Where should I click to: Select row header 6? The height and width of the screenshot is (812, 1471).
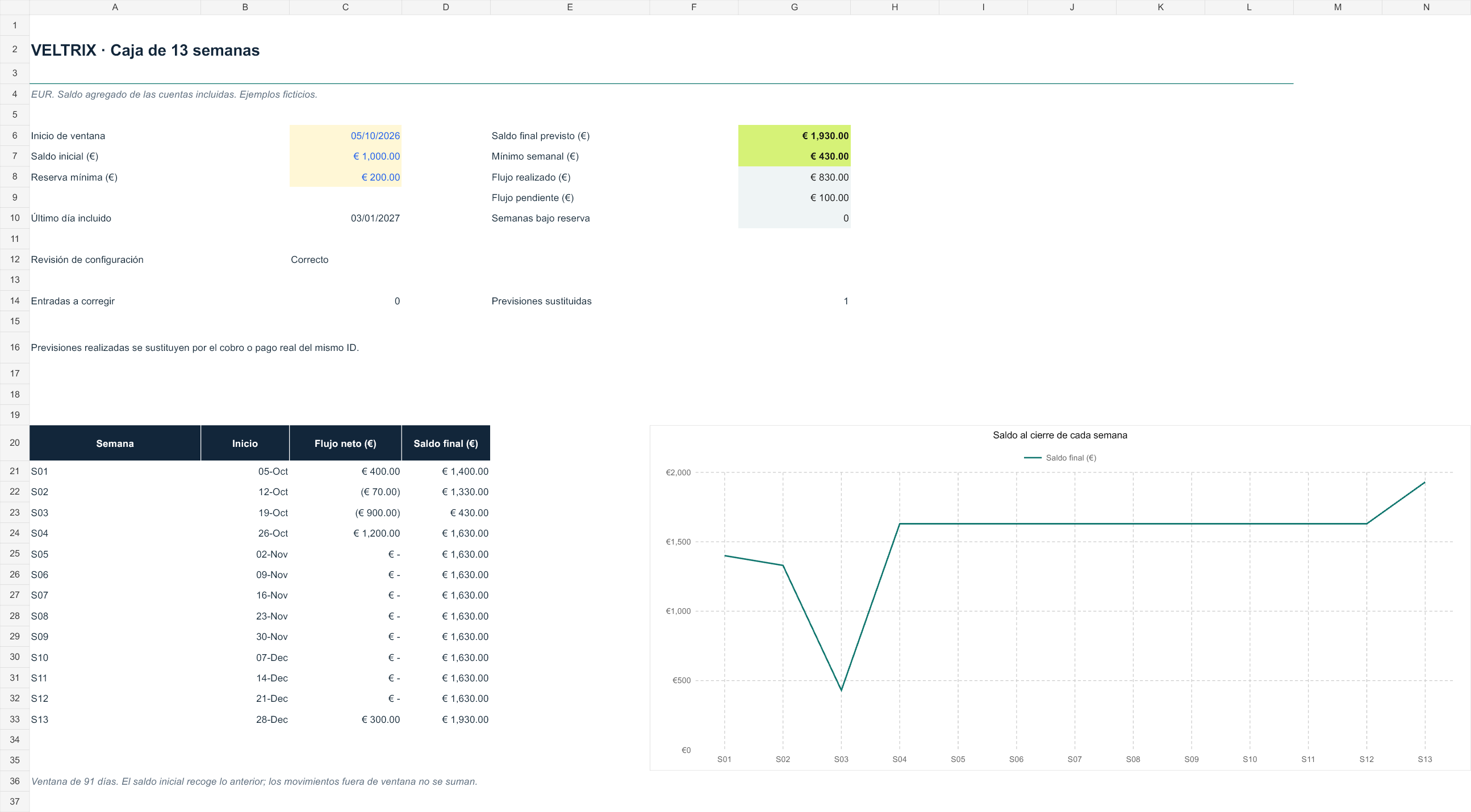(15, 136)
